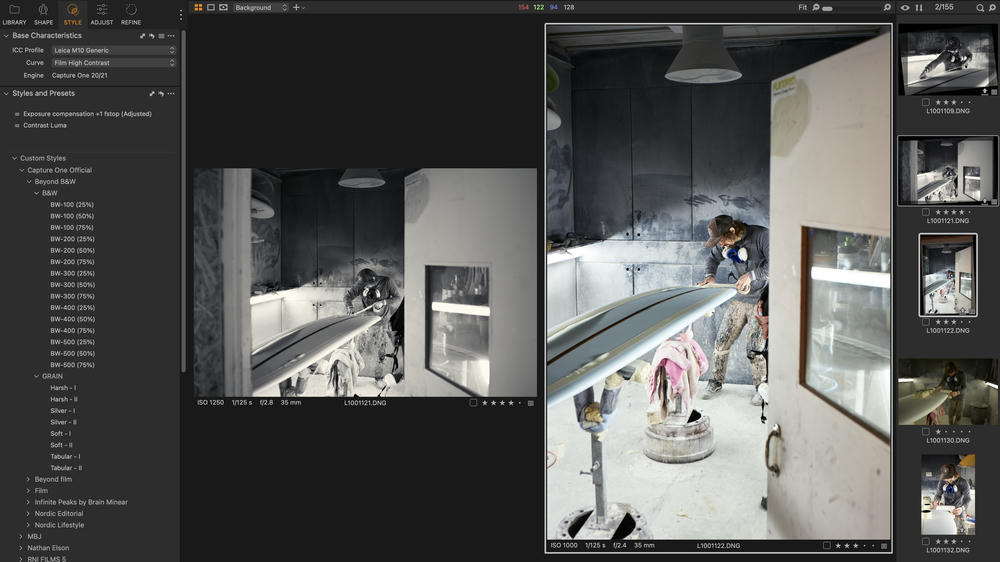Switch viewer to multi-view grid mode

(x=198, y=7)
